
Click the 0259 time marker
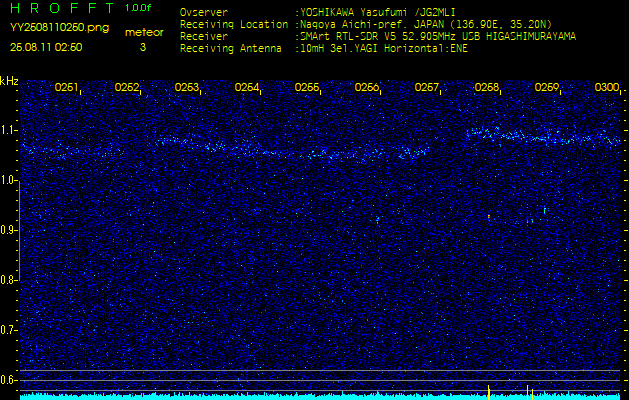point(547,87)
